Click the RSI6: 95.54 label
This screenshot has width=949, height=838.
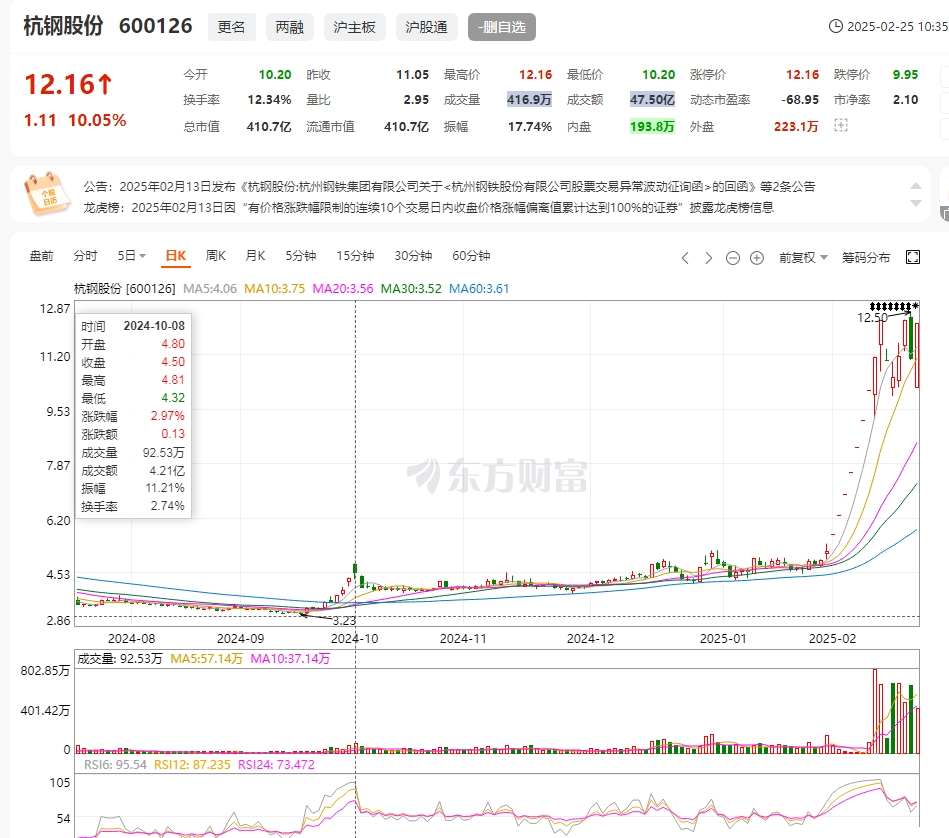point(115,765)
